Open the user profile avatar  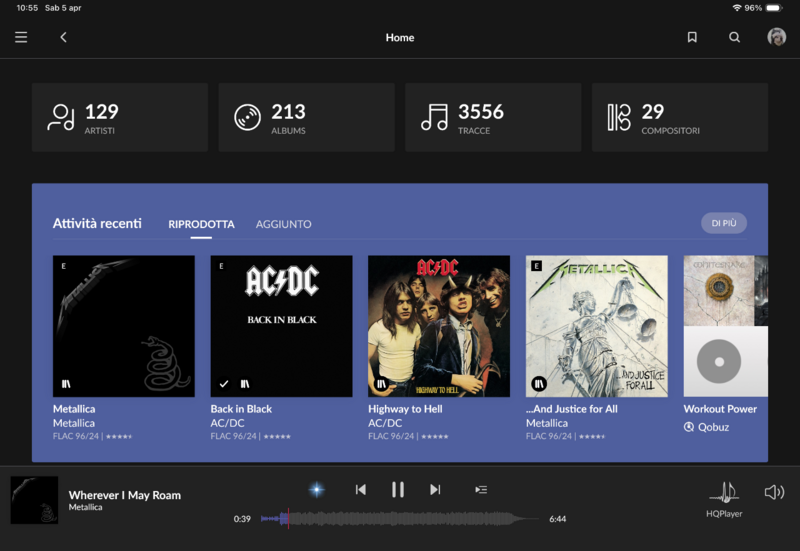(x=776, y=37)
